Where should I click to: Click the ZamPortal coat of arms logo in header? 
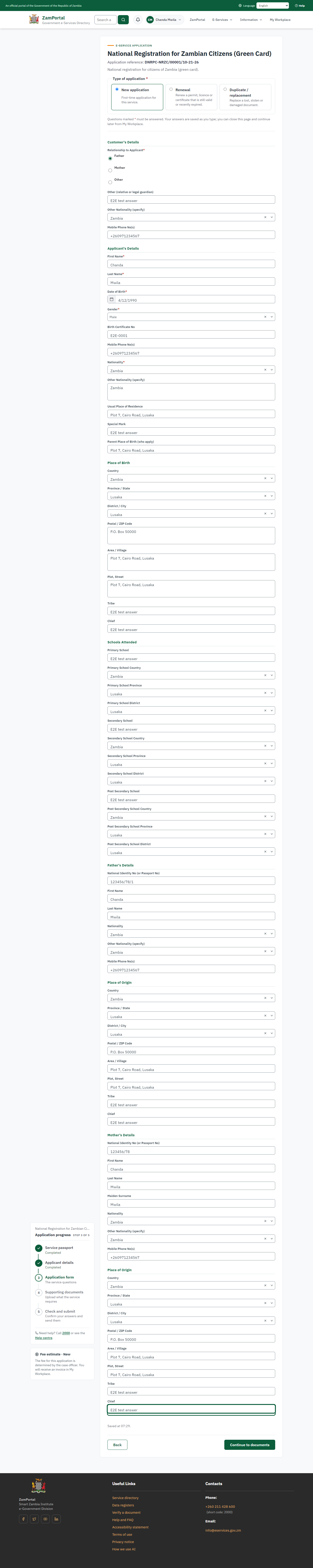pos(34,19)
